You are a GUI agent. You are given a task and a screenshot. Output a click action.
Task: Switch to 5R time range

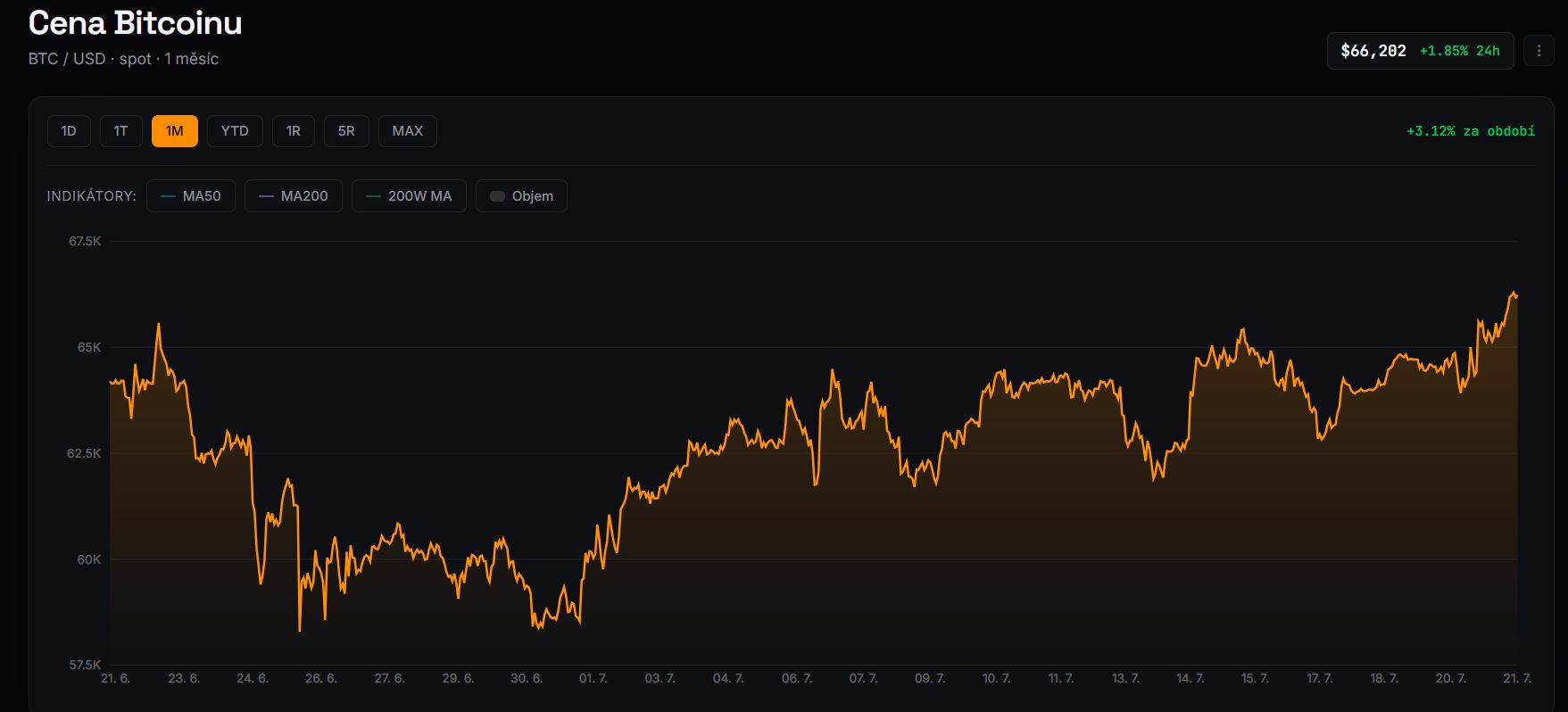tap(346, 131)
